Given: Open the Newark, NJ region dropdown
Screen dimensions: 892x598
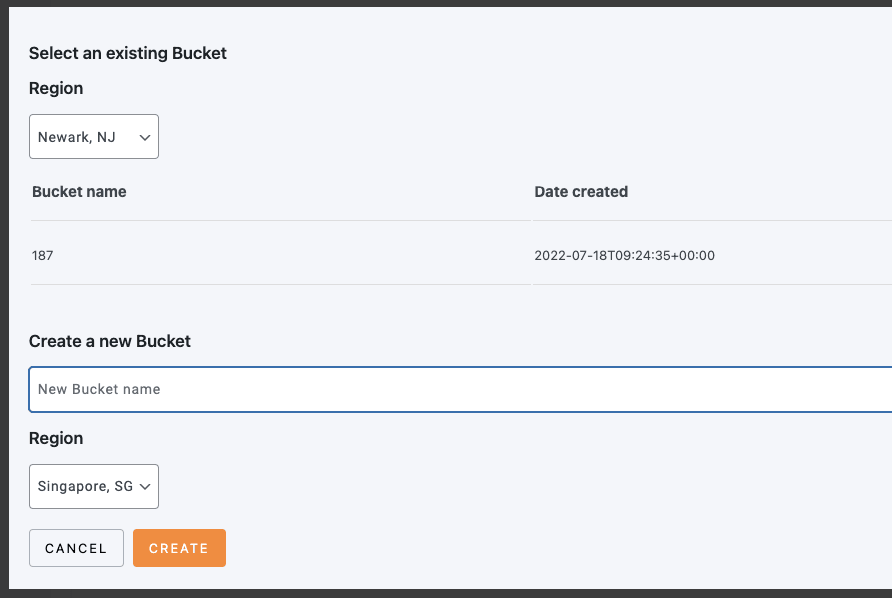Looking at the screenshot, I should pos(93,137).
